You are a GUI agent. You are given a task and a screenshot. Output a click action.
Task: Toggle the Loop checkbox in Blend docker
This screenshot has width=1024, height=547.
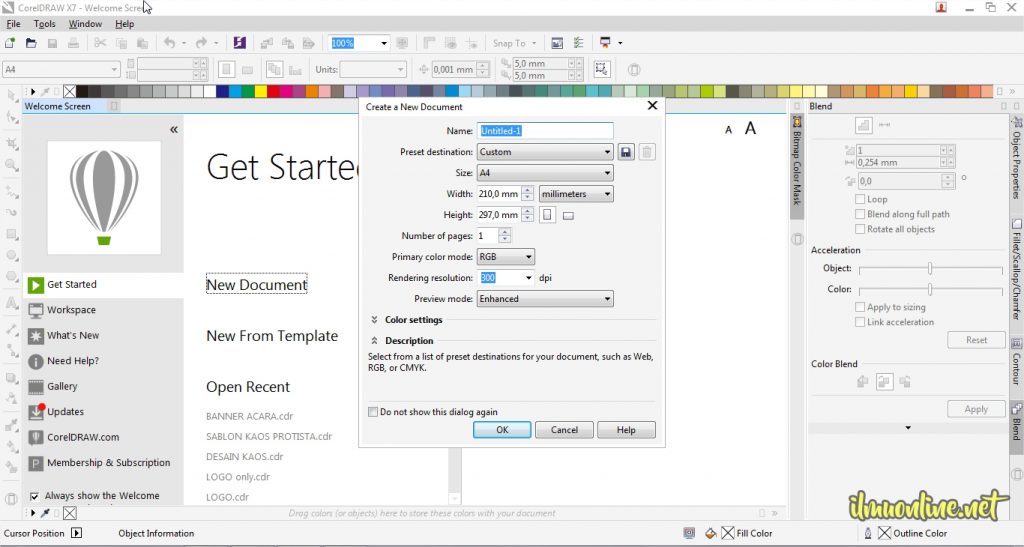point(860,199)
